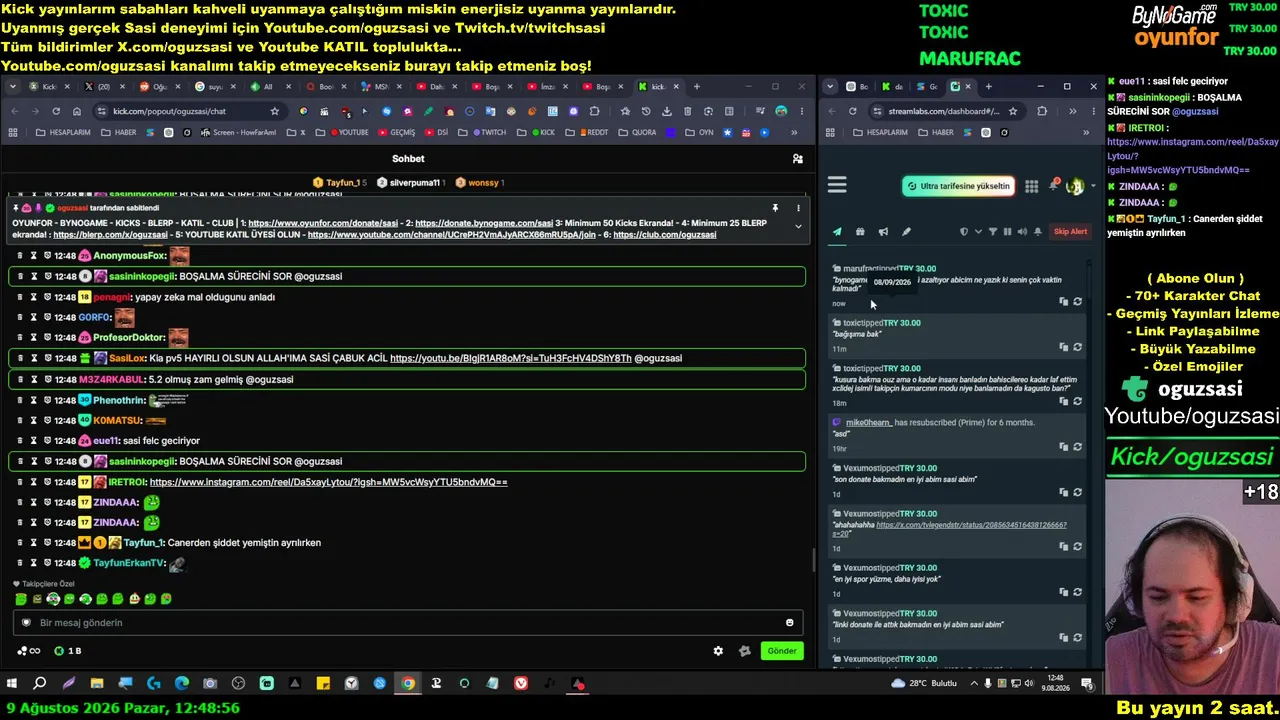Select the paper plane recent events tab

tap(837, 232)
